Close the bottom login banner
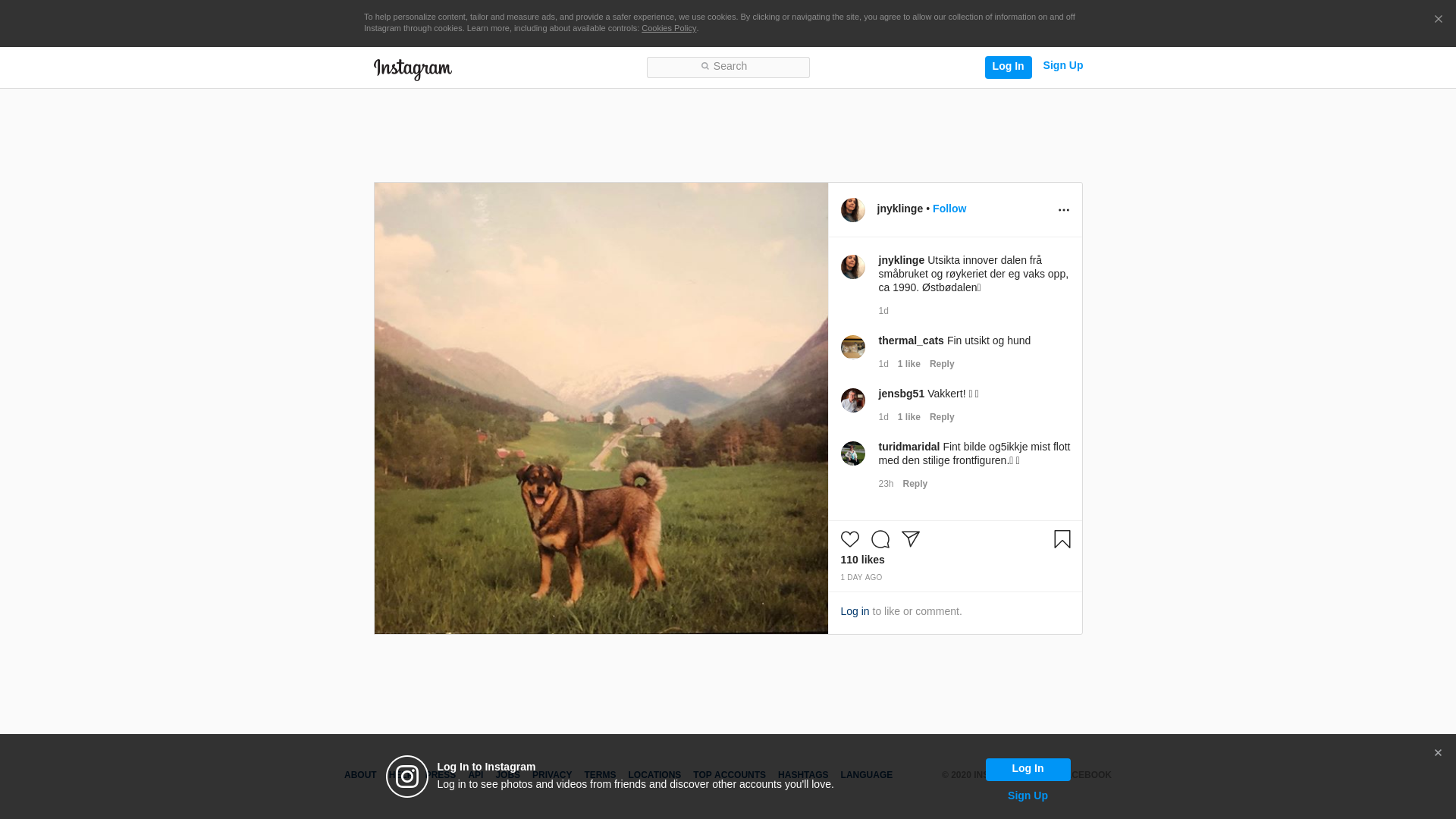The image size is (1456, 819). coord(1437,753)
